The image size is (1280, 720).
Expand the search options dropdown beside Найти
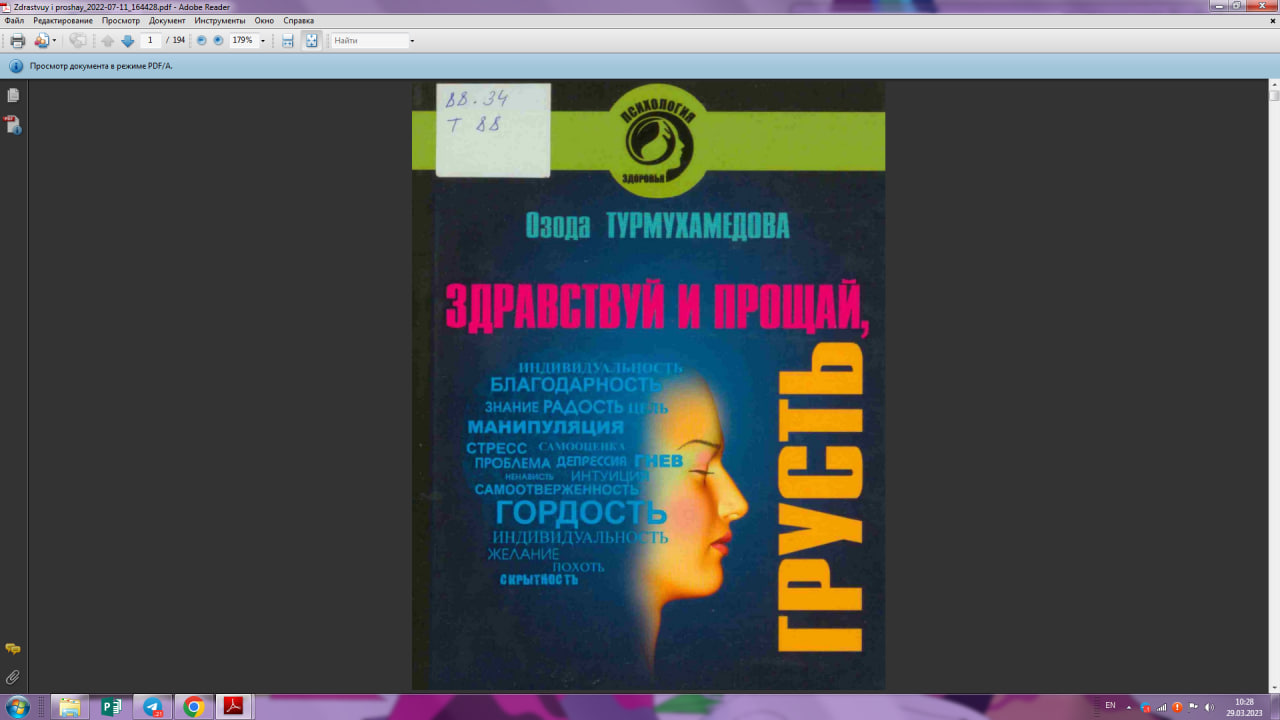pyautogui.click(x=414, y=40)
